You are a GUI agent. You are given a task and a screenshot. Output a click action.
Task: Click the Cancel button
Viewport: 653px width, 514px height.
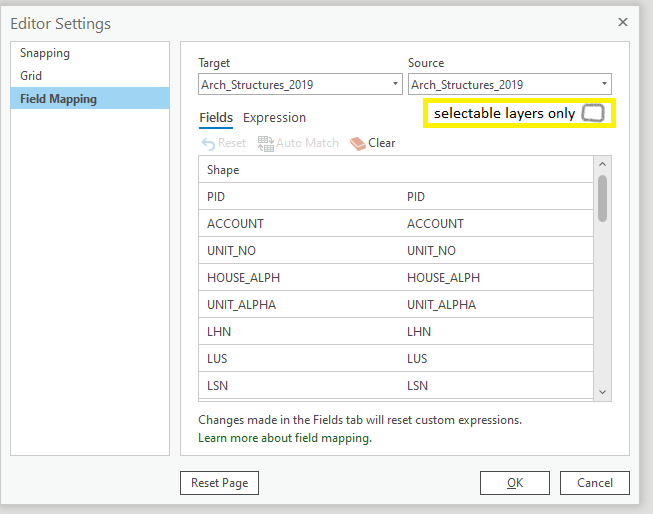pyautogui.click(x=594, y=483)
